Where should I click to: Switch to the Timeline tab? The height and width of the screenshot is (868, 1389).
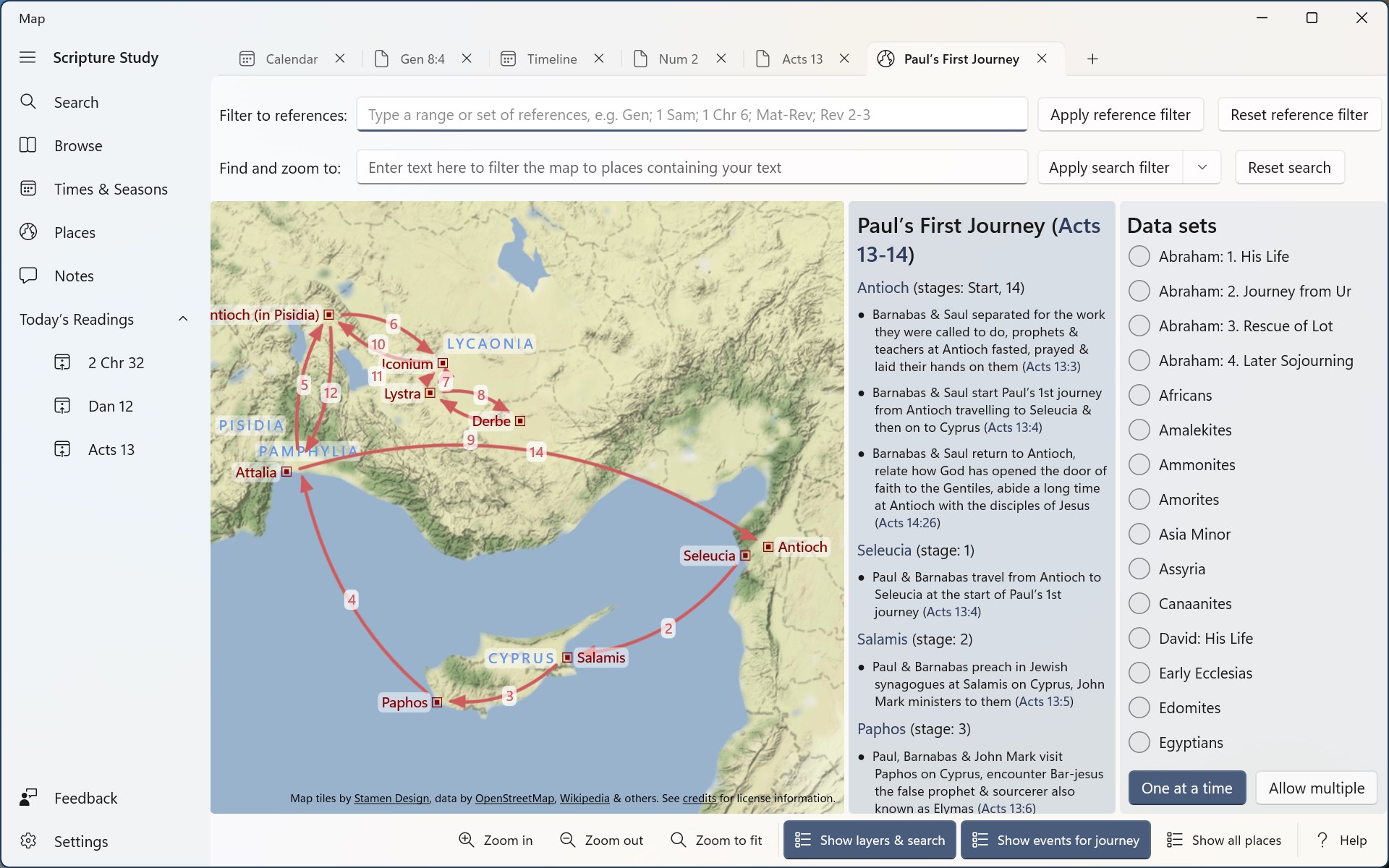(551, 59)
